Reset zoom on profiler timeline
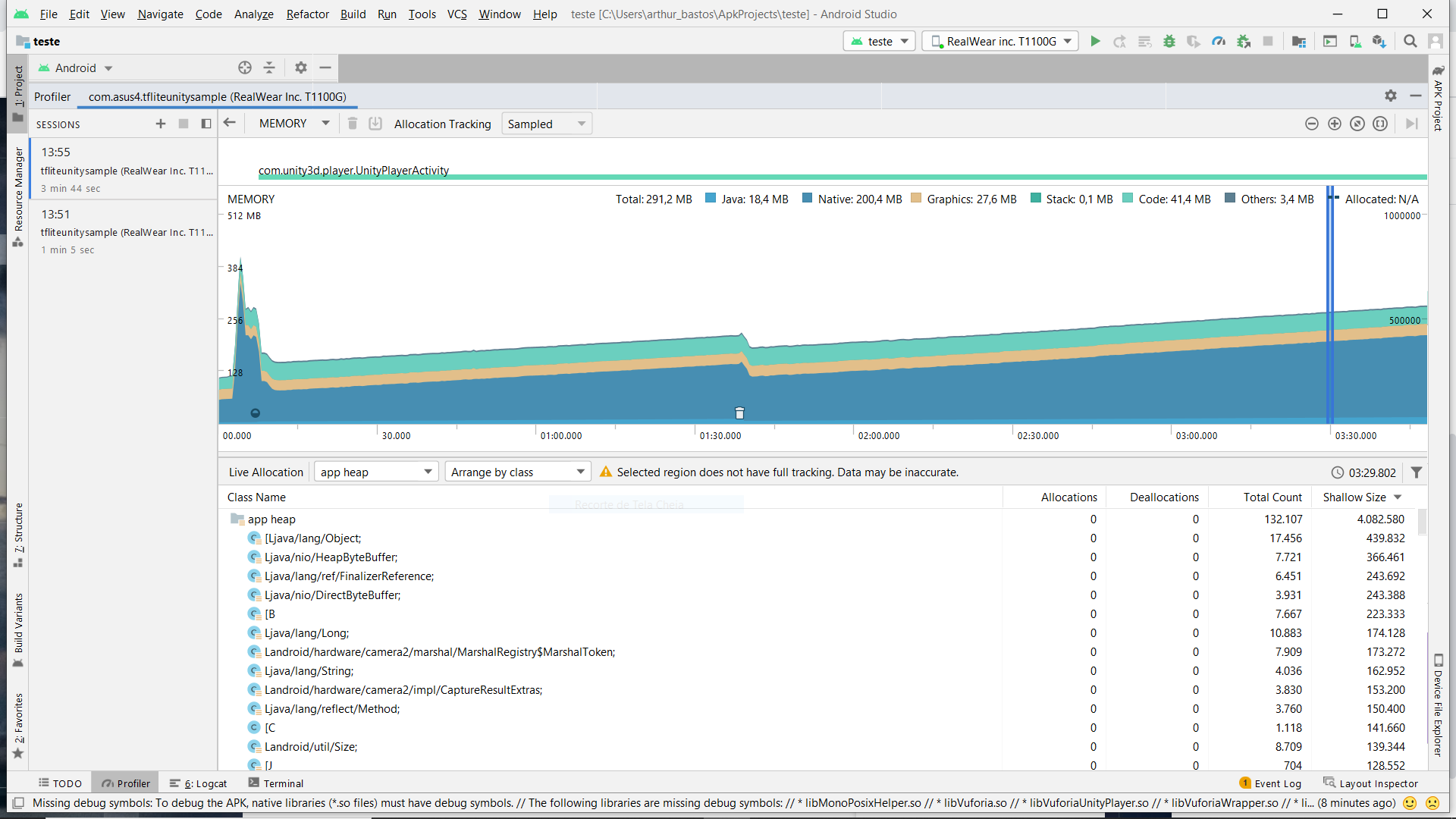The image size is (1456, 819). pos(1357,124)
